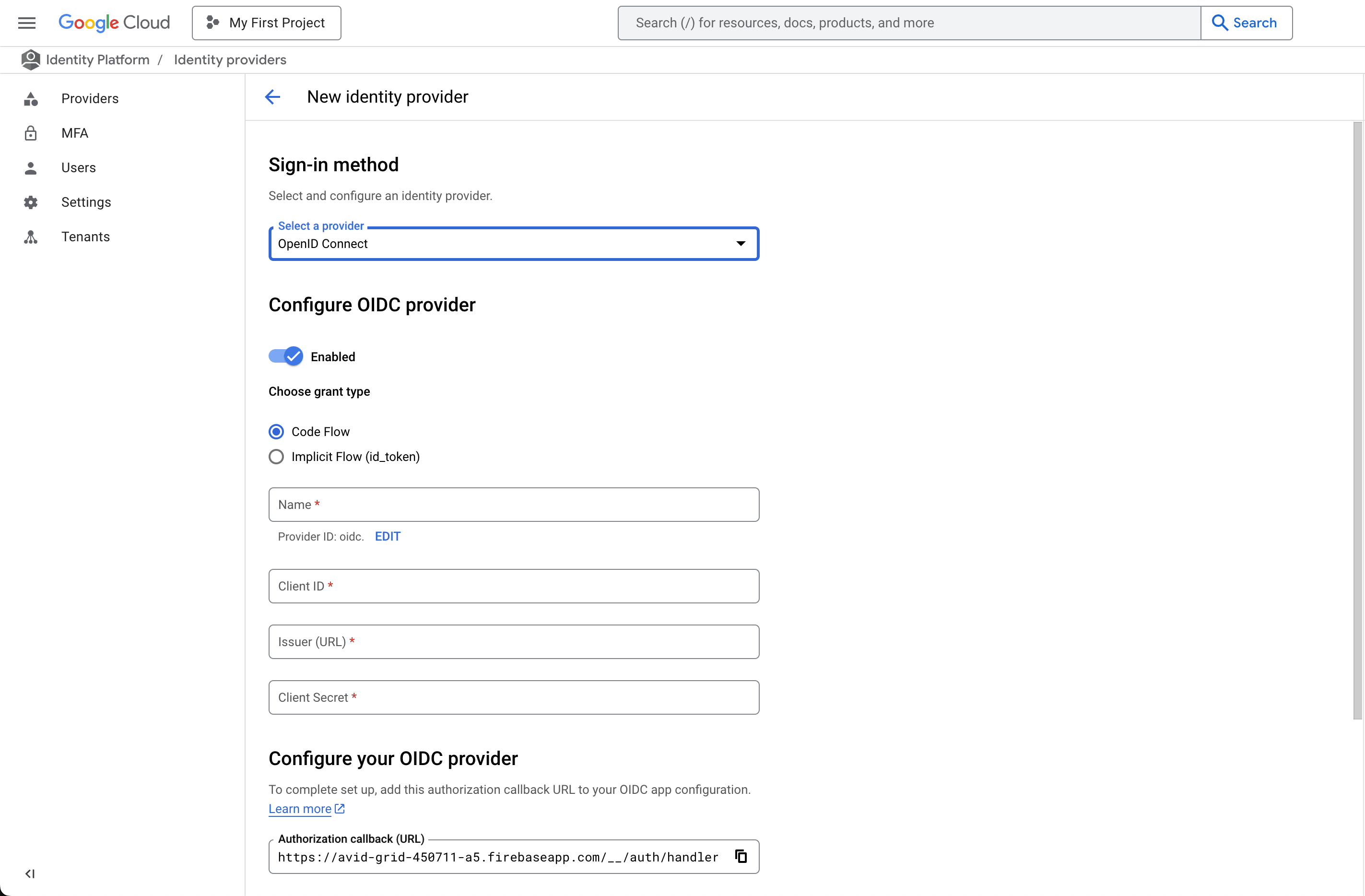Open the navigation hamburger menu
The image size is (1365, 896).
tap(27, 23)
